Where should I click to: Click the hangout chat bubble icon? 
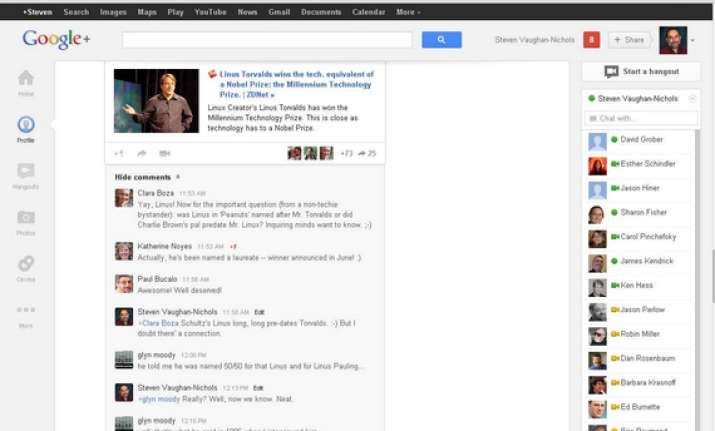(x=611, y=72)
